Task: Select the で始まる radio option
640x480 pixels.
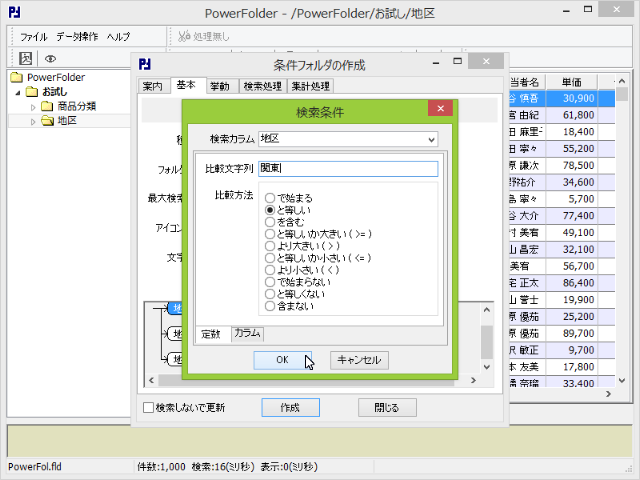Action: click(289, 198)
